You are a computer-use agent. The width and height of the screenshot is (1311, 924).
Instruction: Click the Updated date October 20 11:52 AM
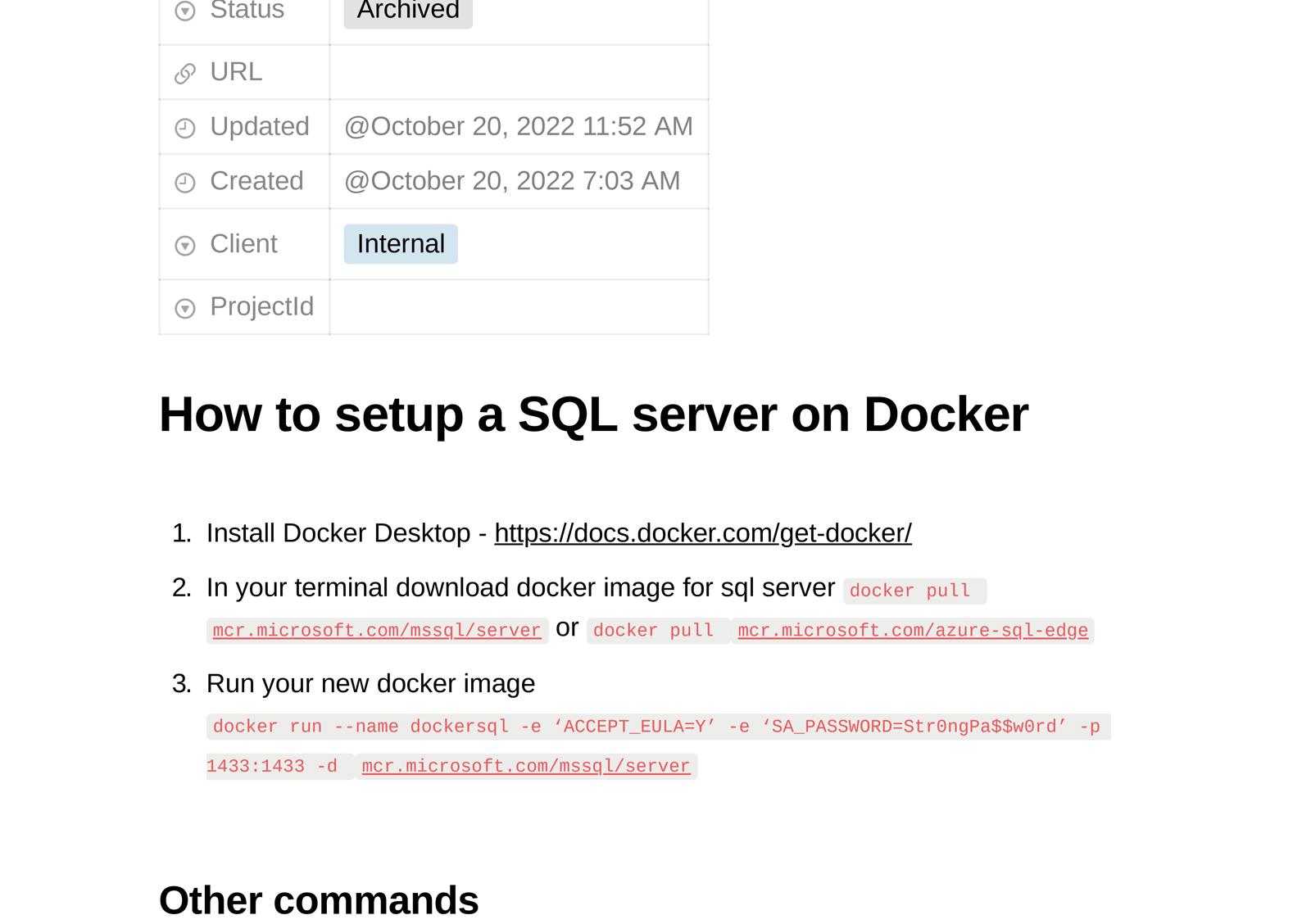[519, 127]
